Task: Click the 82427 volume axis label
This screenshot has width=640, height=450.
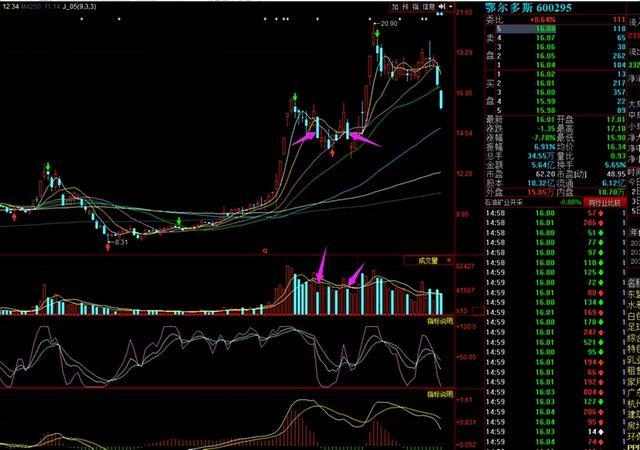Action: point(465,266)
